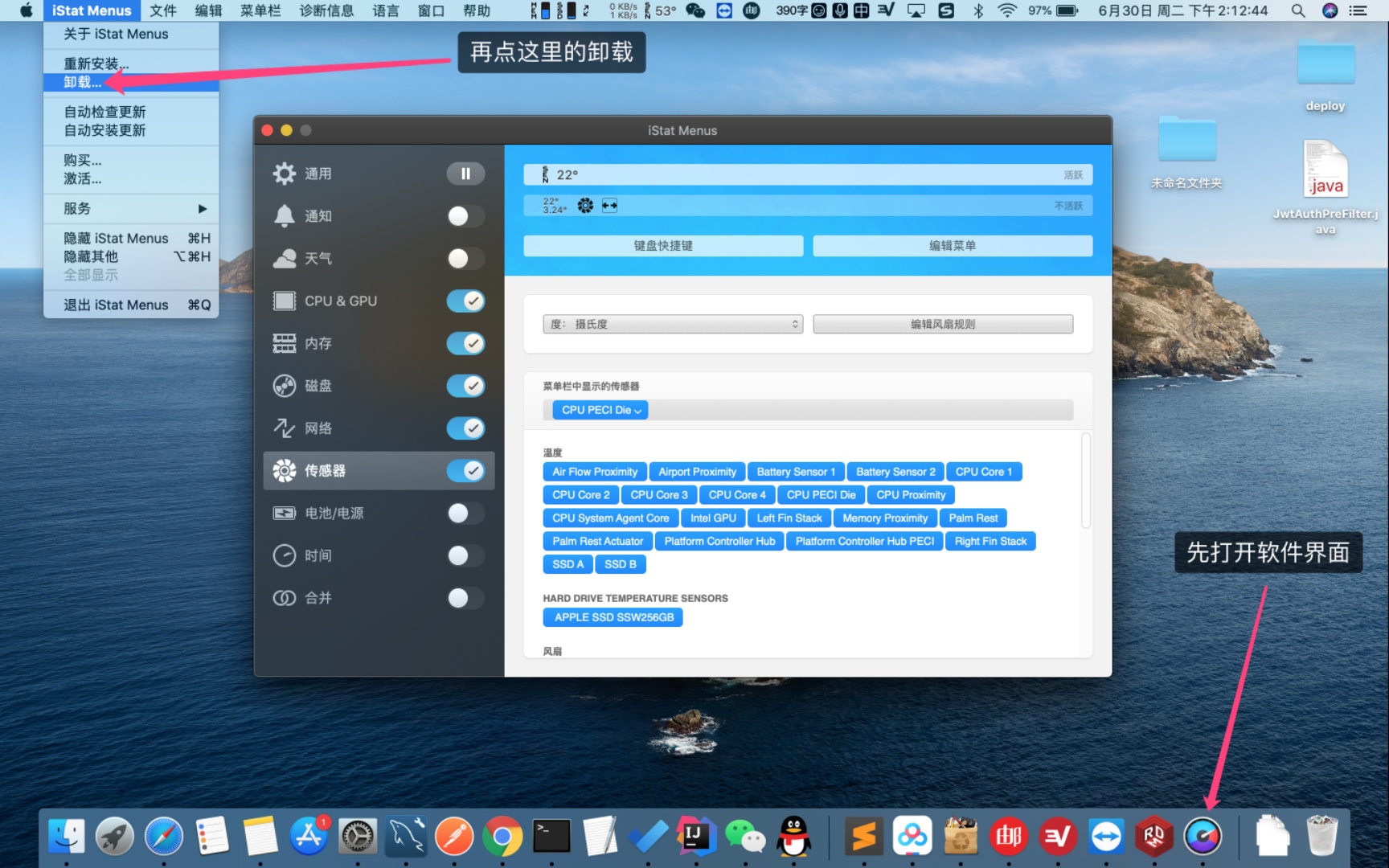Turn off the 传感器 toggle
Screen dimensions: 1389x868
pyautogui.click(x=465, y=471)
